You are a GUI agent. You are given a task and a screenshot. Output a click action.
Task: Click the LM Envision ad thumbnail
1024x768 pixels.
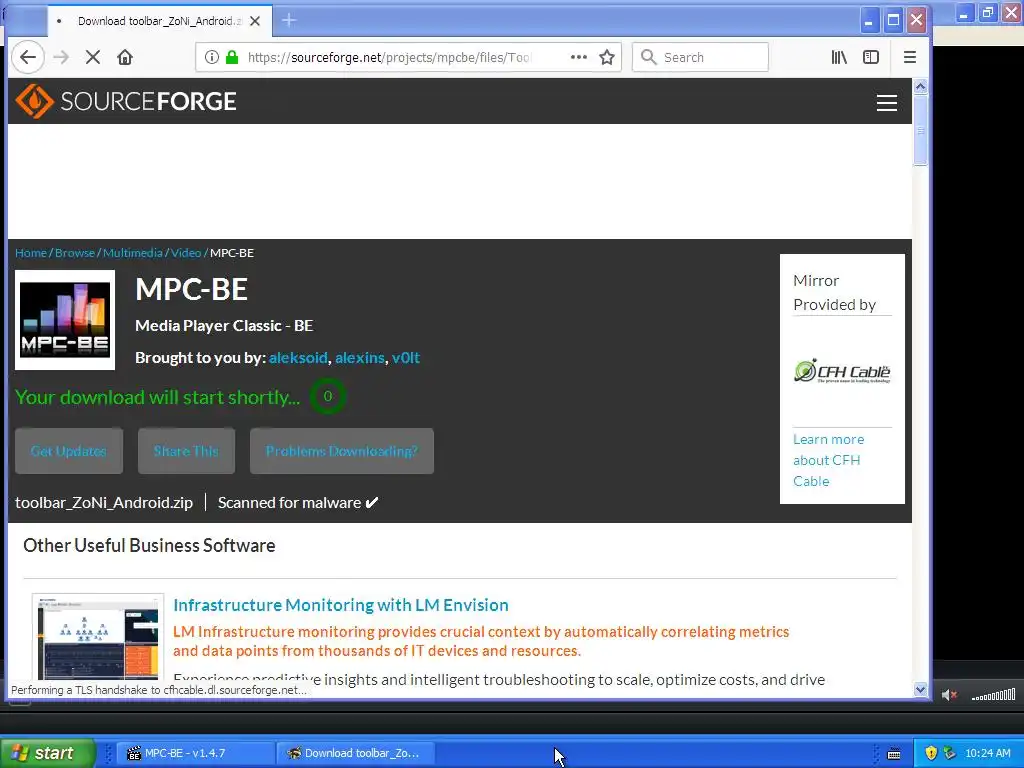pyautogui.click(x=98, y=637)
